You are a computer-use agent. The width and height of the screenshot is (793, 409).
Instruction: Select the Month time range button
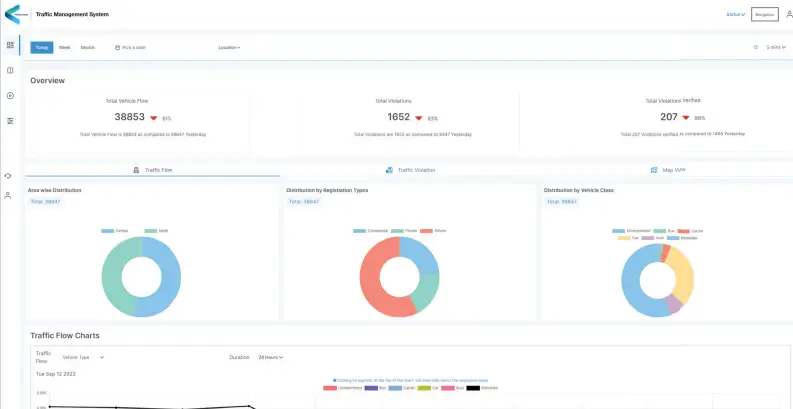click(88, 47)
